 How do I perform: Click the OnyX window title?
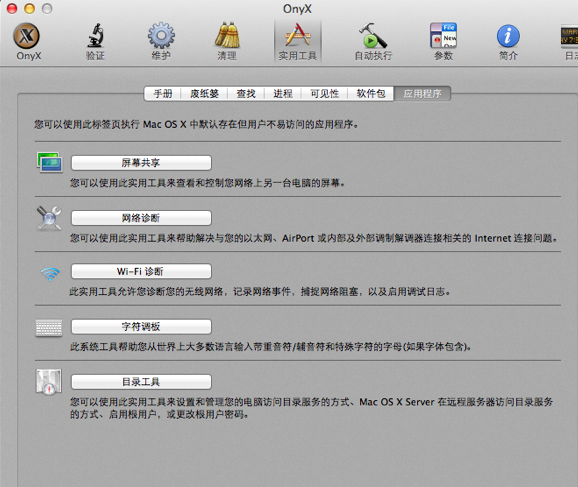tap(297, 8)
